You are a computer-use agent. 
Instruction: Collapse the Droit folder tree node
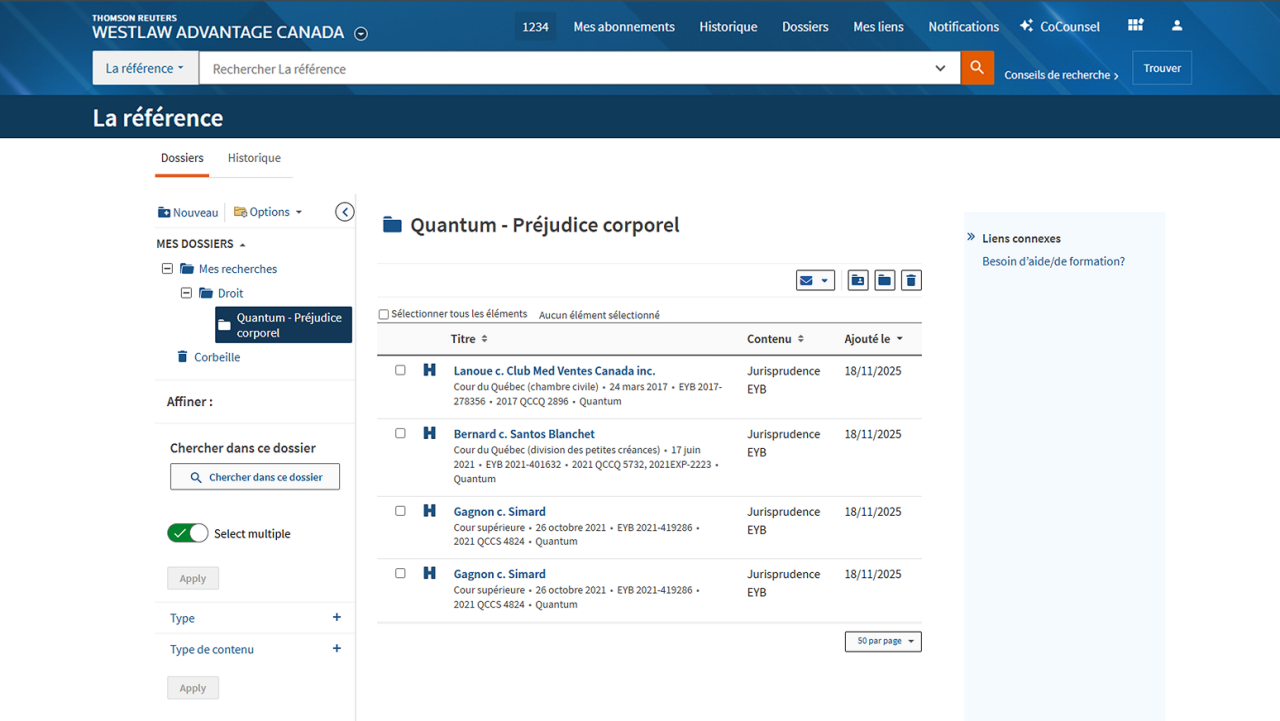[186, 293]
